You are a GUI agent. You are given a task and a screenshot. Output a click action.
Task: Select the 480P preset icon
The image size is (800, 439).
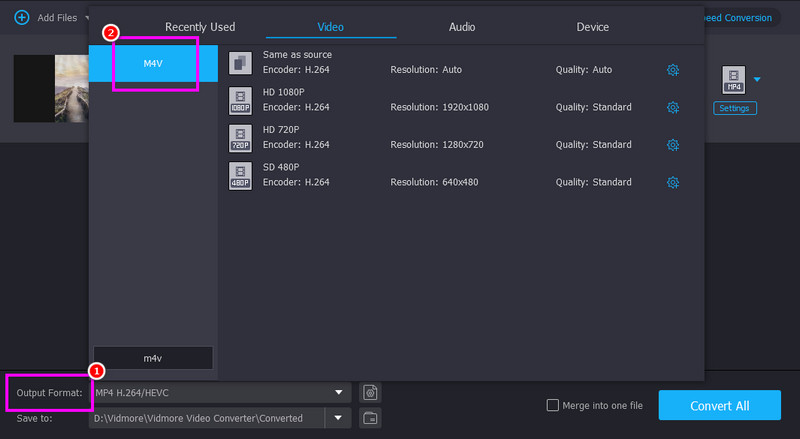point(240,176)
